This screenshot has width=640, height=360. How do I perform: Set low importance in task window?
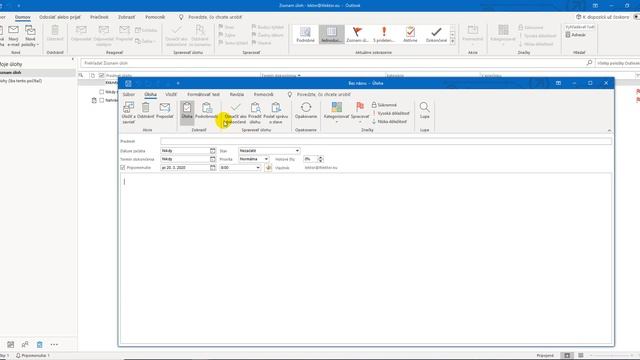tap(389, 121)
